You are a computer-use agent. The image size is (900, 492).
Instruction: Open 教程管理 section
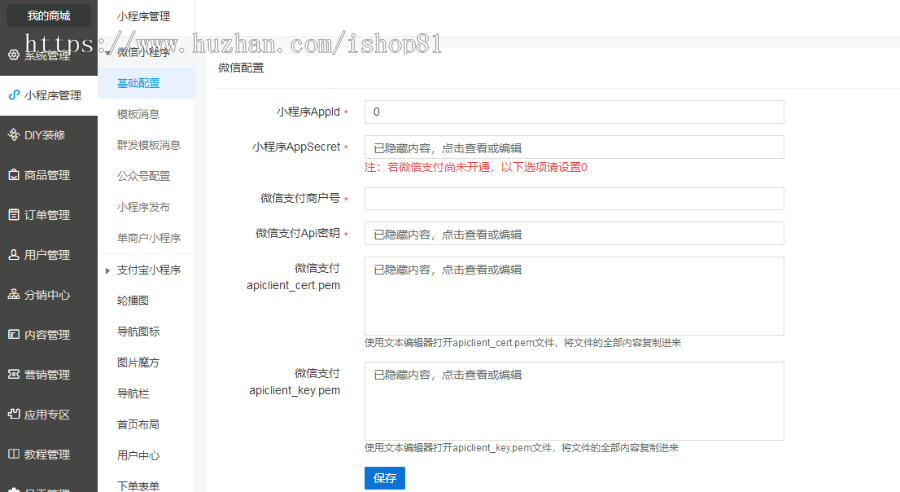point(49,454)
